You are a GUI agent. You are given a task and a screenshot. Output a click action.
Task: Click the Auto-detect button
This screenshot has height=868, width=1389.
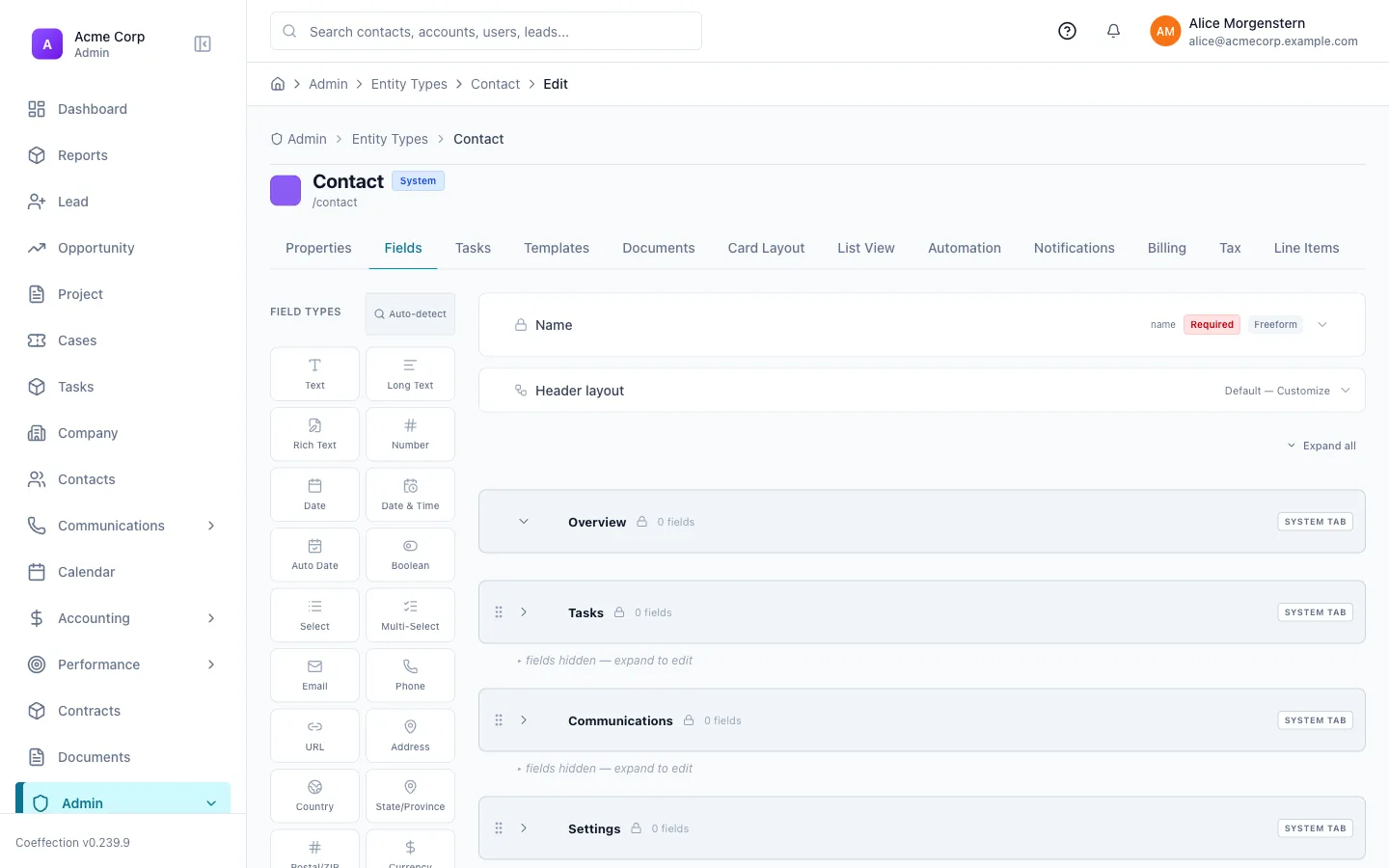point(410,314)
